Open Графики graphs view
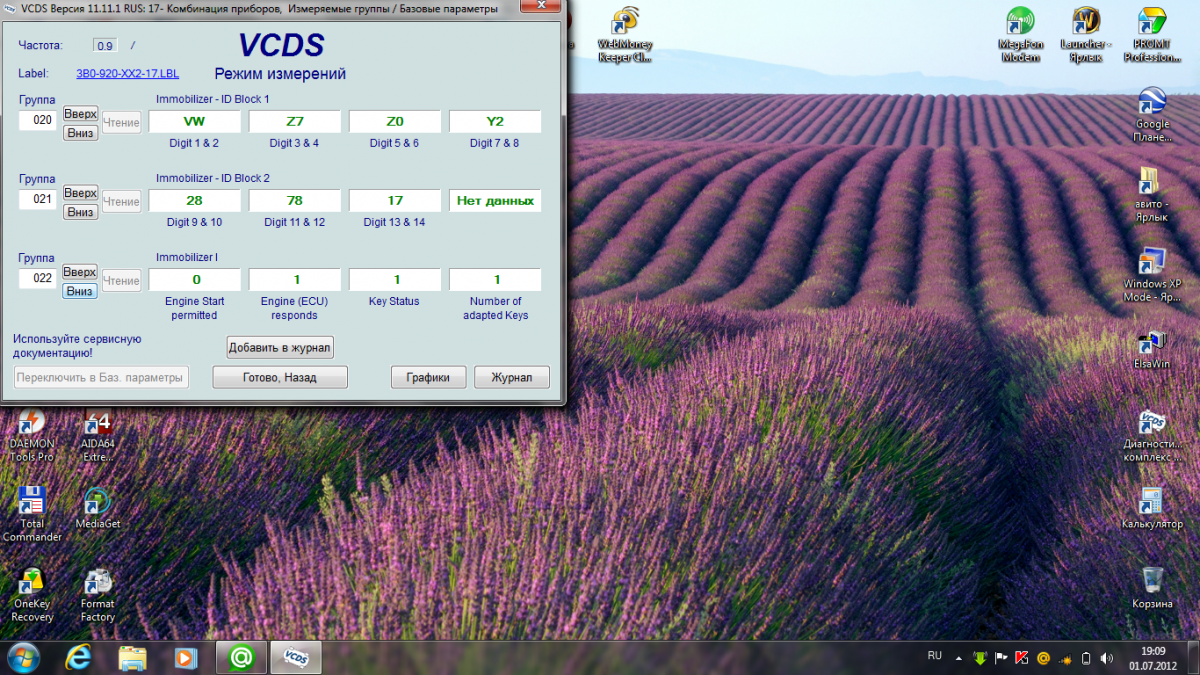This screenshot has width=1200, height=675. 428,377
